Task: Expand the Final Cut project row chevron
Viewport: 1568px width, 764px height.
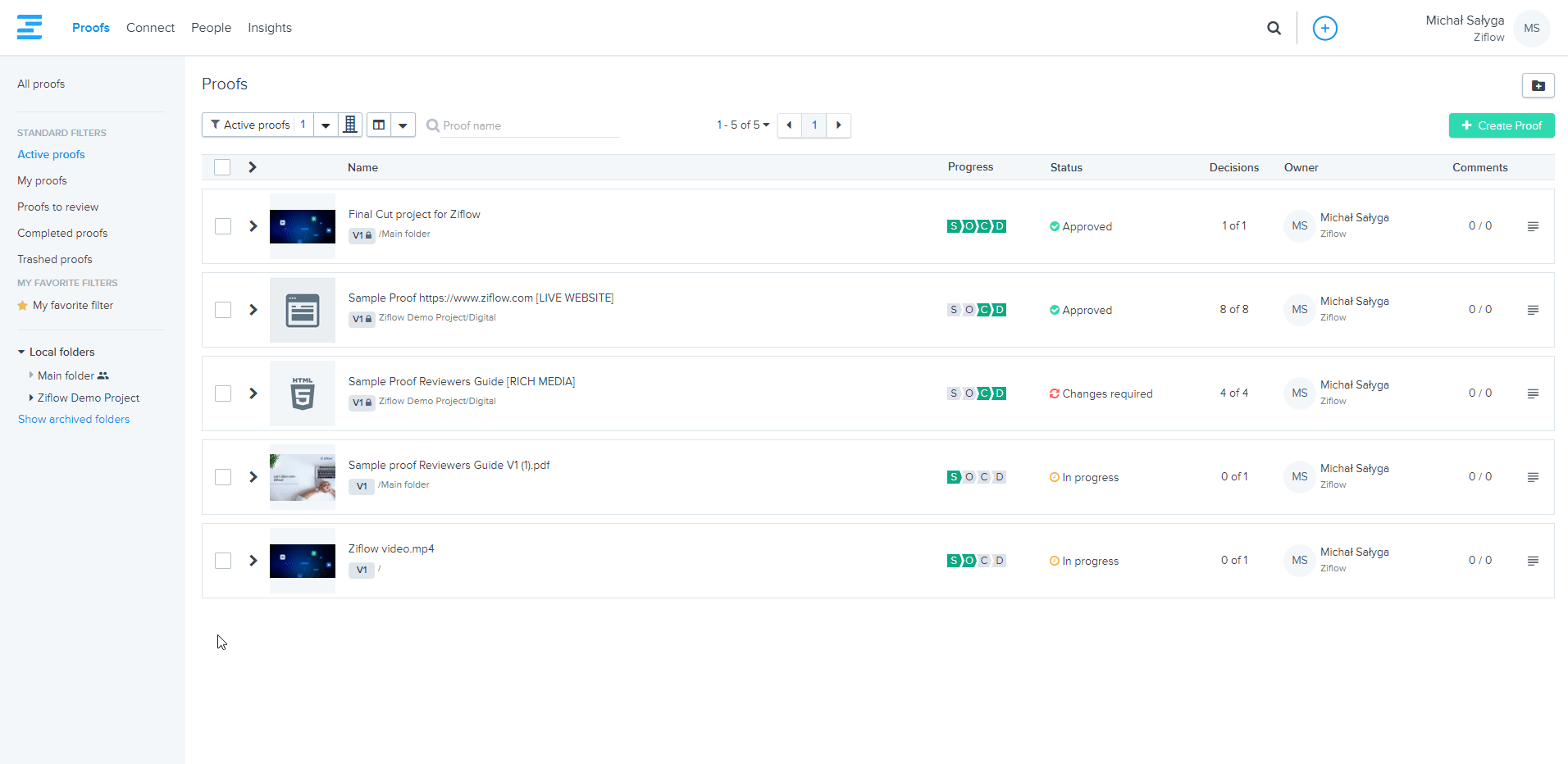Action: pos(253,226)
